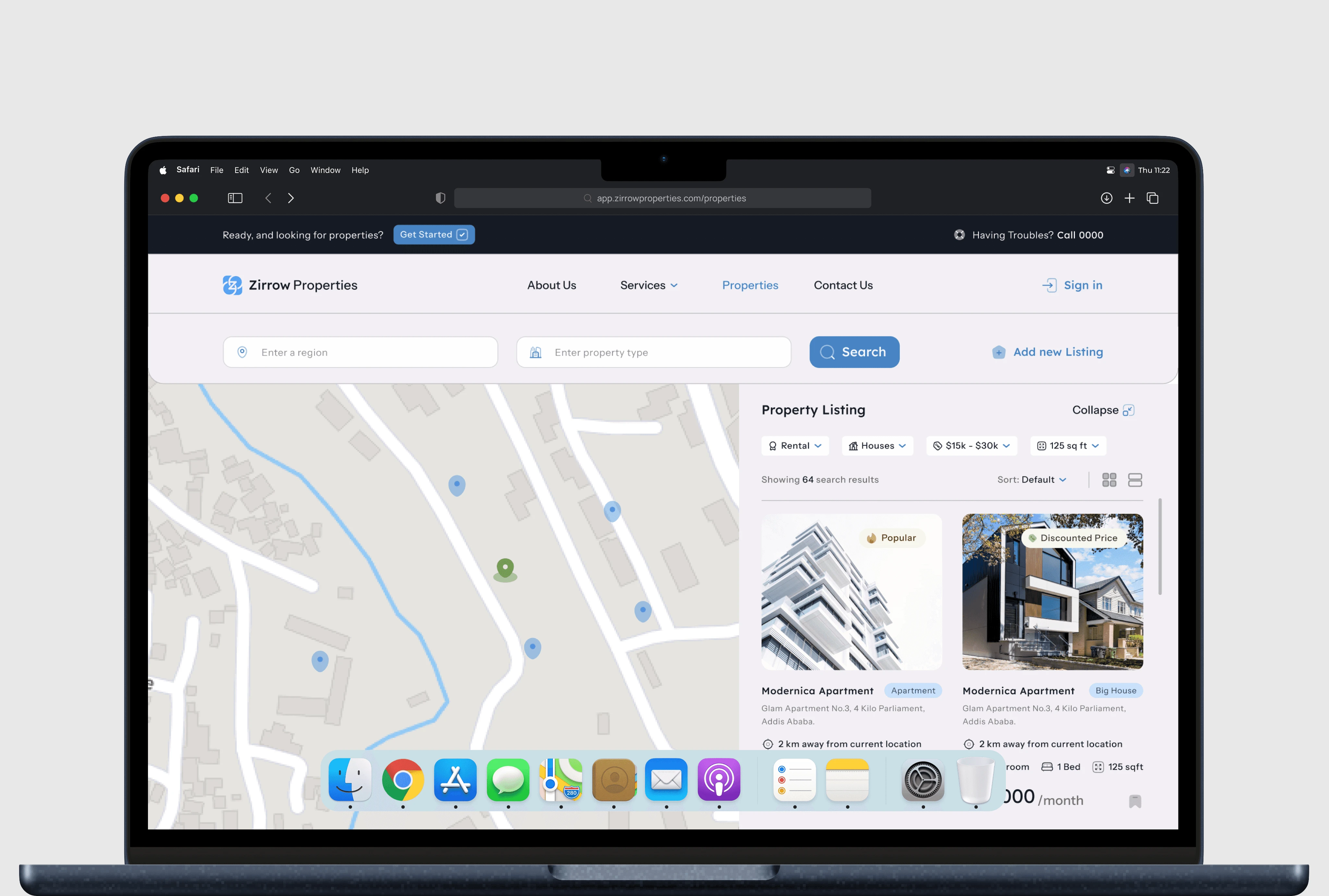Image resolution: width=1329 pixels, height=896 pixels.
Task: Open Safari tab overview icon
Action: pyautogui.click(x=1152, y=198)
